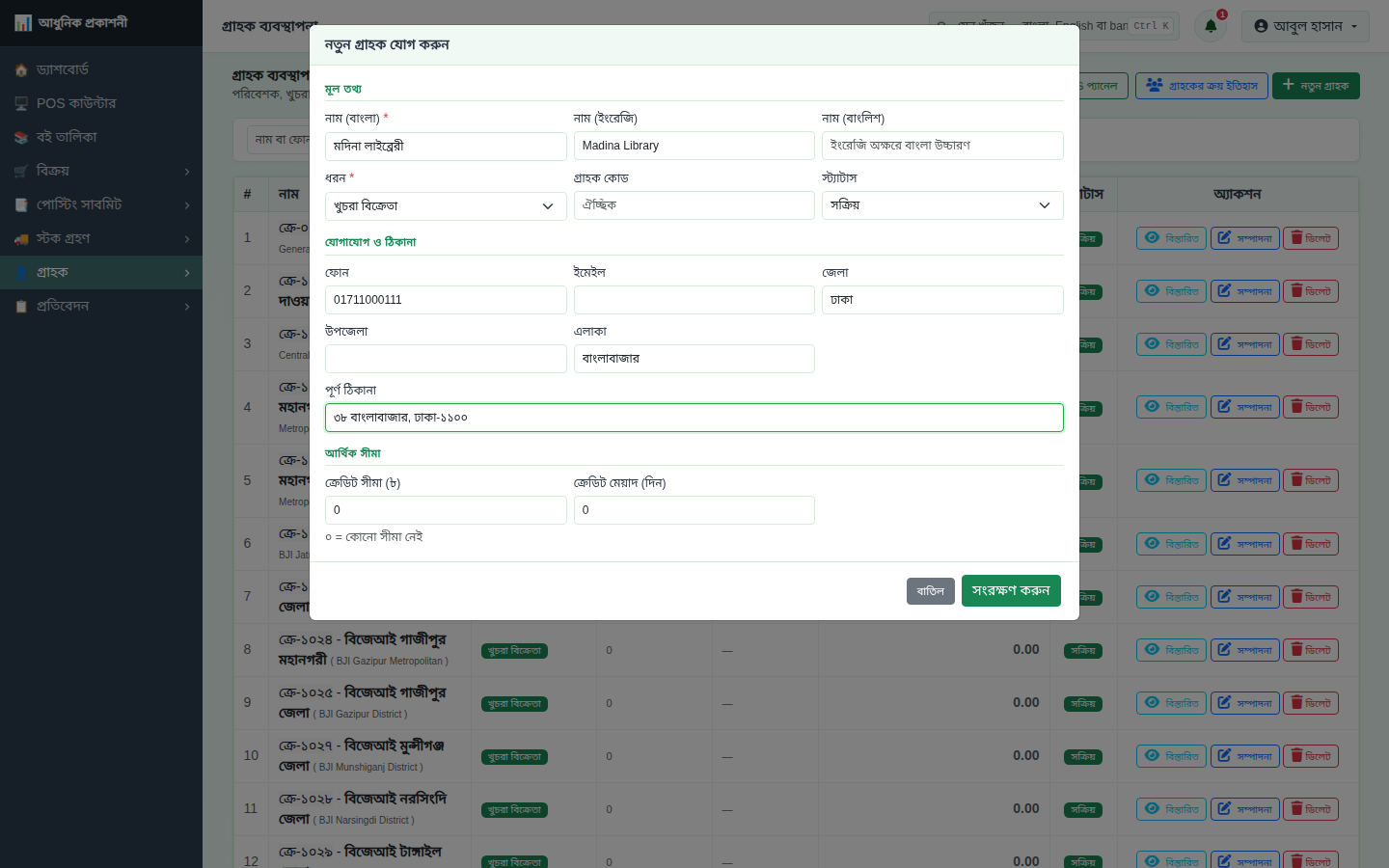Click the বিস্তারিত eye icon in row 8
The image size is (1389, 868).
coord(1152,650)
